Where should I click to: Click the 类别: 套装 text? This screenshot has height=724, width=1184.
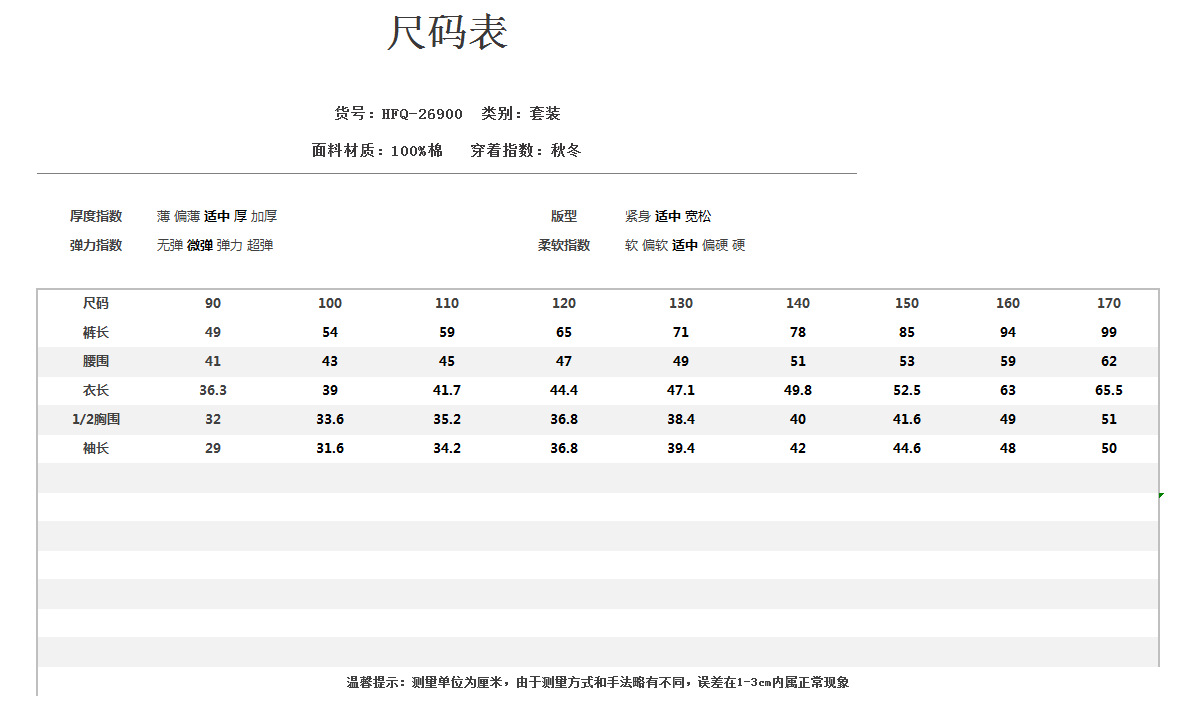(521, 113)
